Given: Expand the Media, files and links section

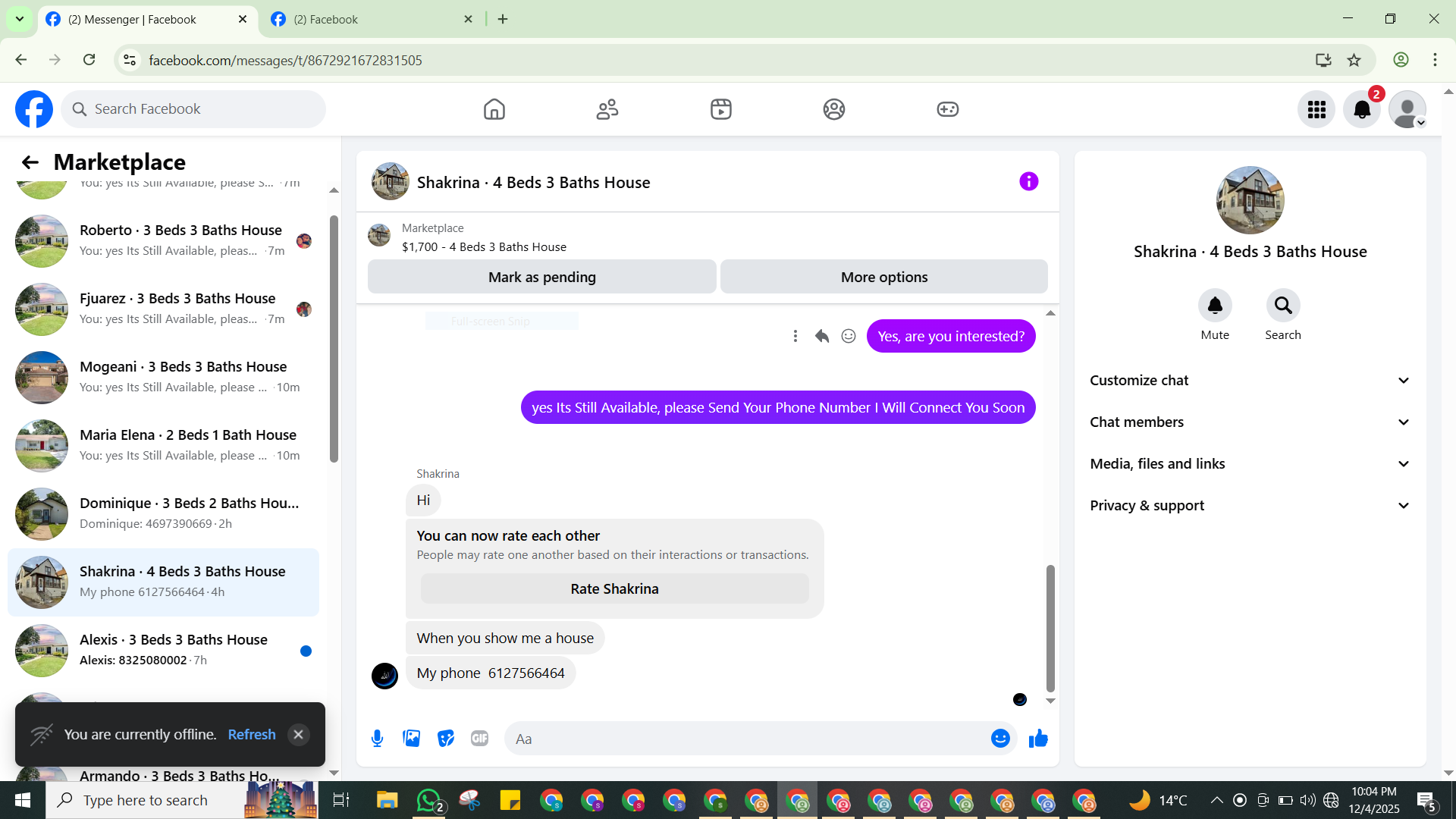Looking at the screenshot, I should (x=1250, y=464).
